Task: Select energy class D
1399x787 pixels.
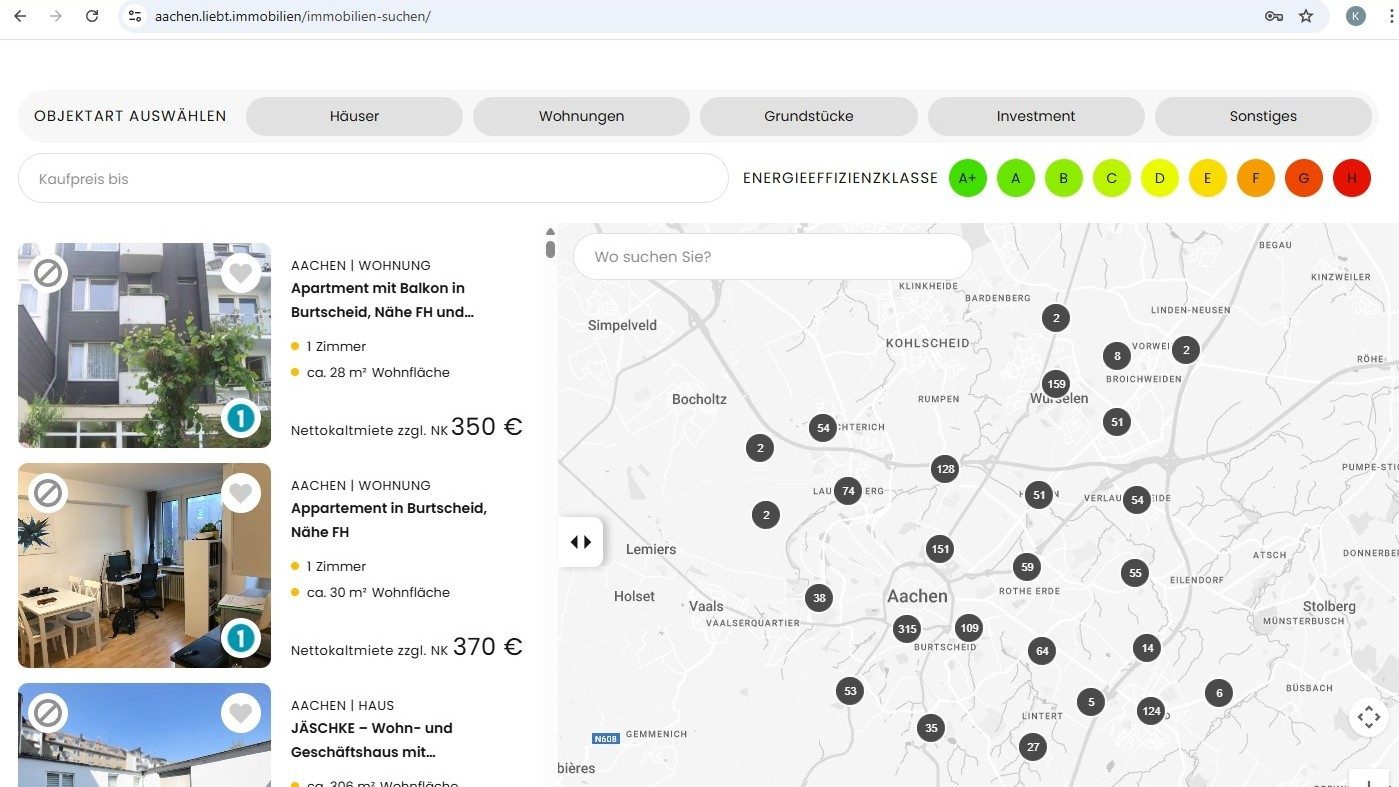Action: pos(1159,178)
